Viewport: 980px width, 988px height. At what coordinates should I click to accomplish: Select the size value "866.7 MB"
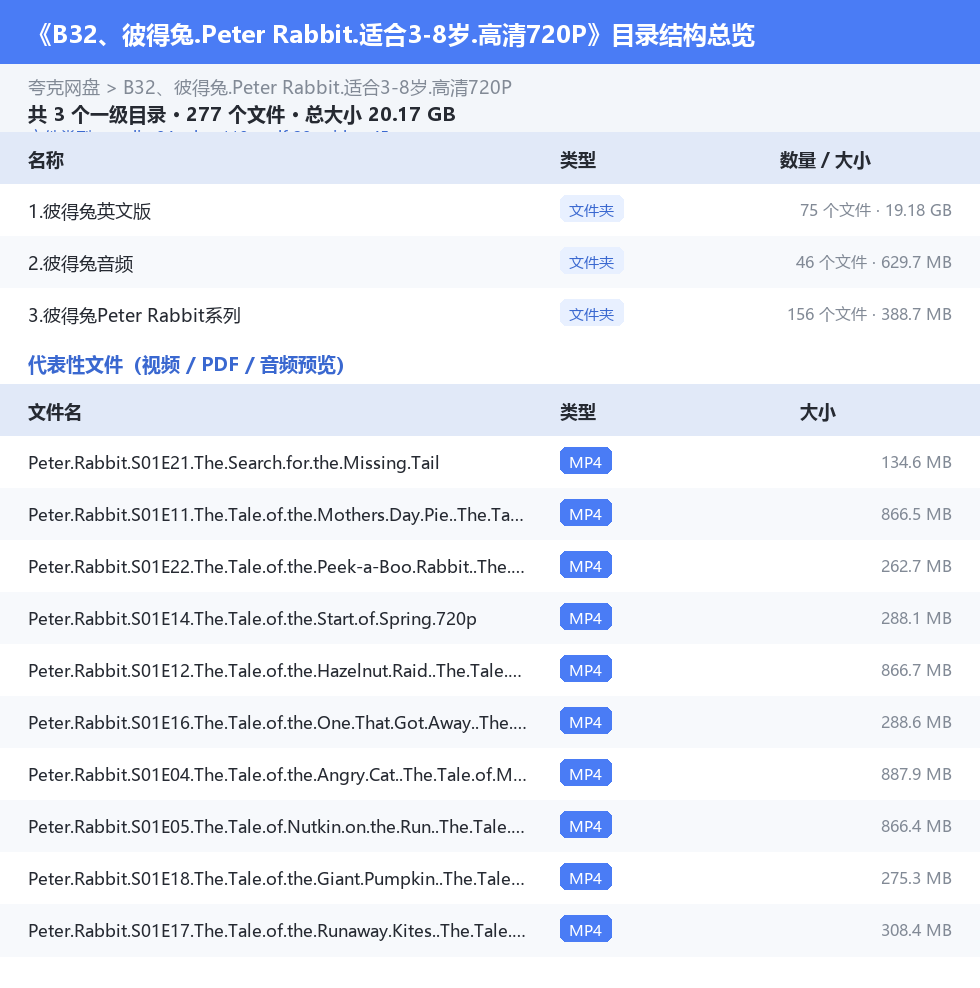tap(916, 670)
